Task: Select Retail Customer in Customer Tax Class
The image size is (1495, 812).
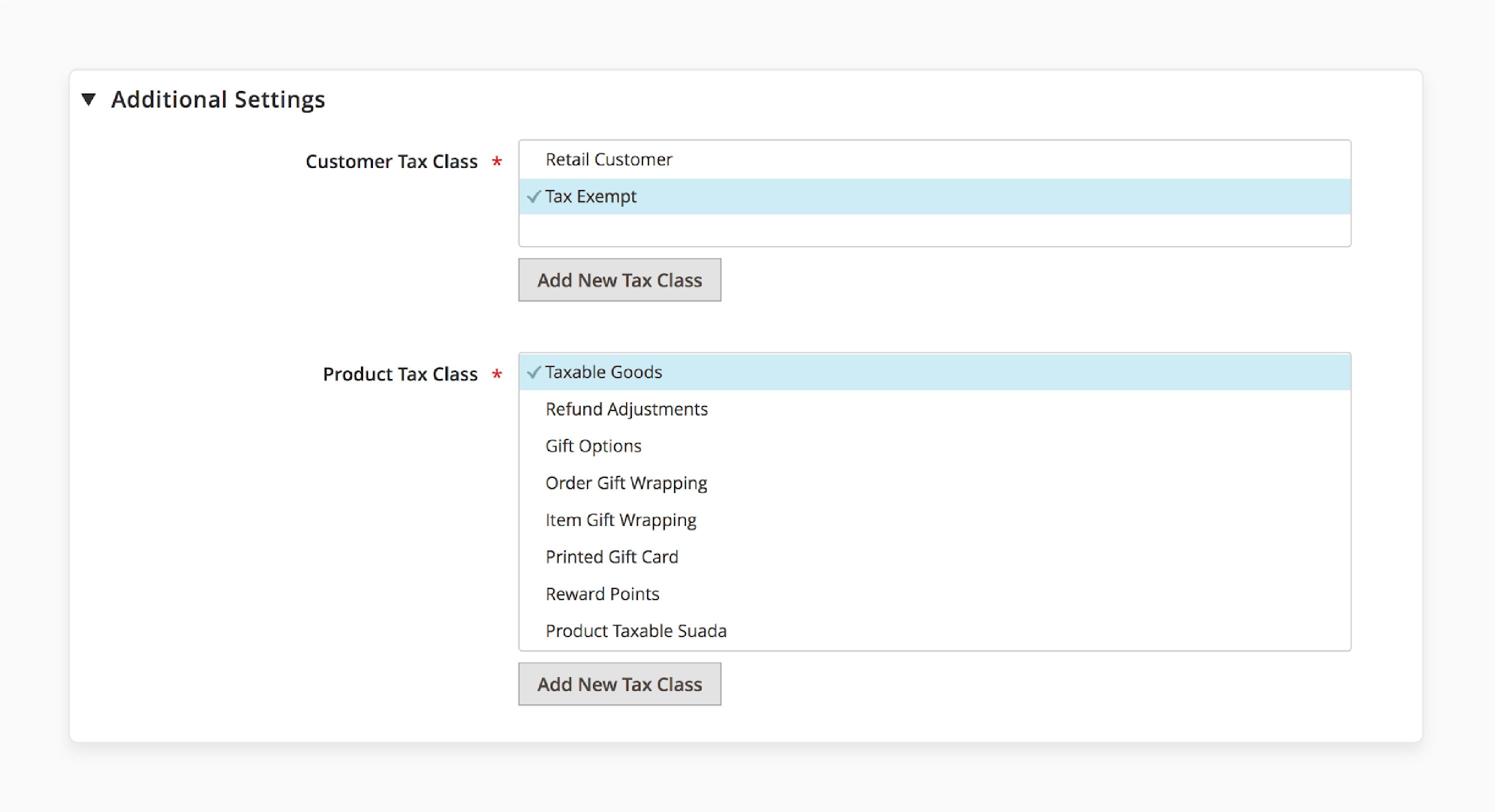Action: (x=934, y=159)
